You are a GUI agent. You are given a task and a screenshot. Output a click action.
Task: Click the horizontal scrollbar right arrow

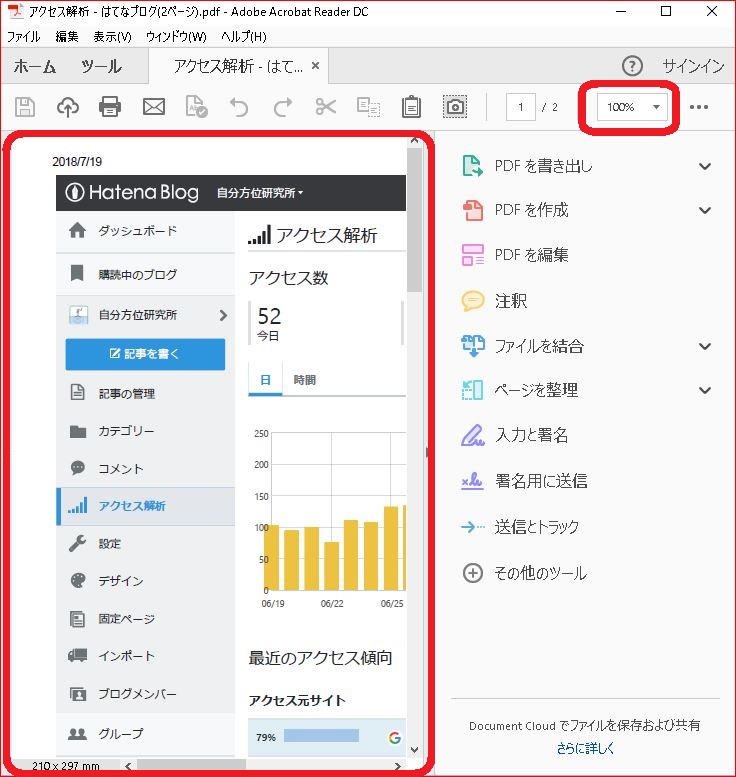click(x=397, y=766)
